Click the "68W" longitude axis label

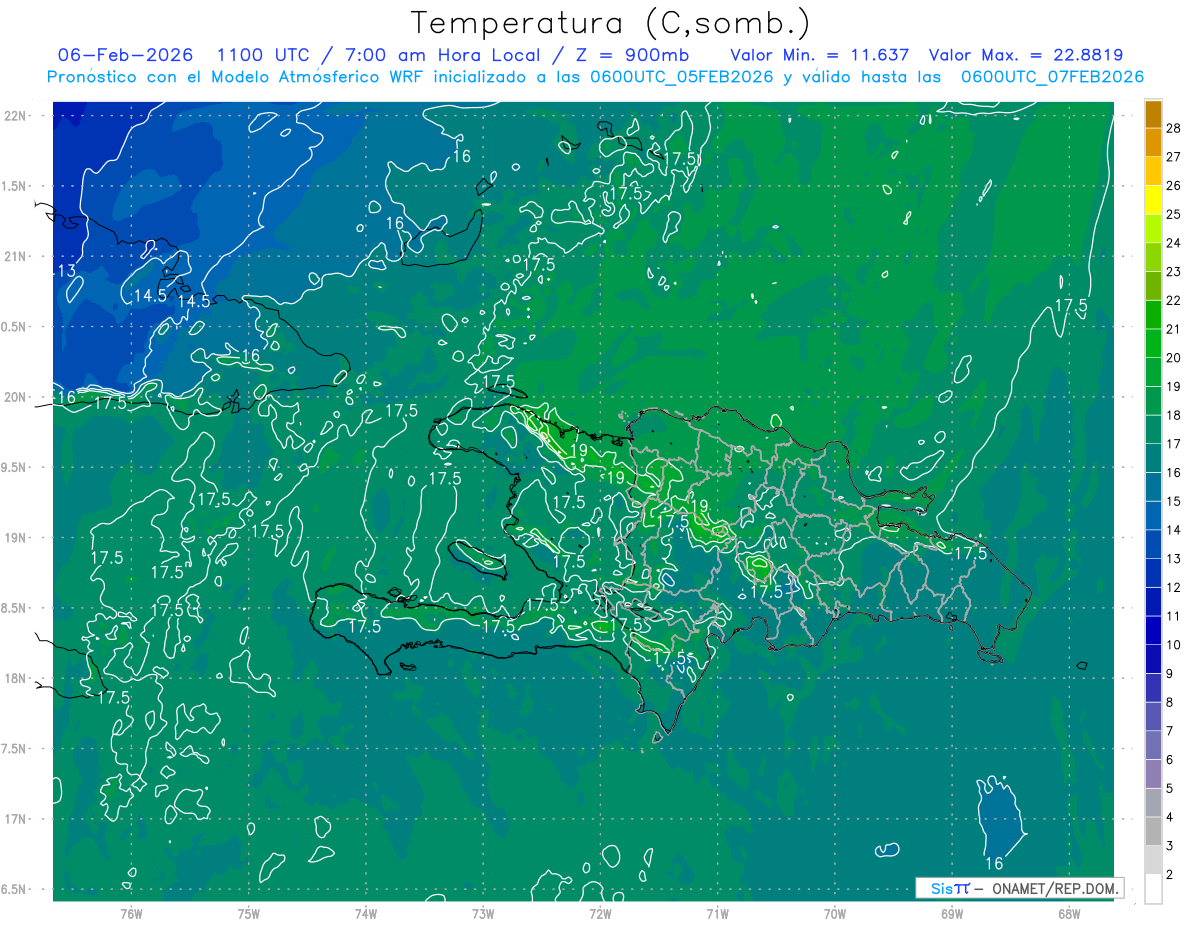point(1069,914)
